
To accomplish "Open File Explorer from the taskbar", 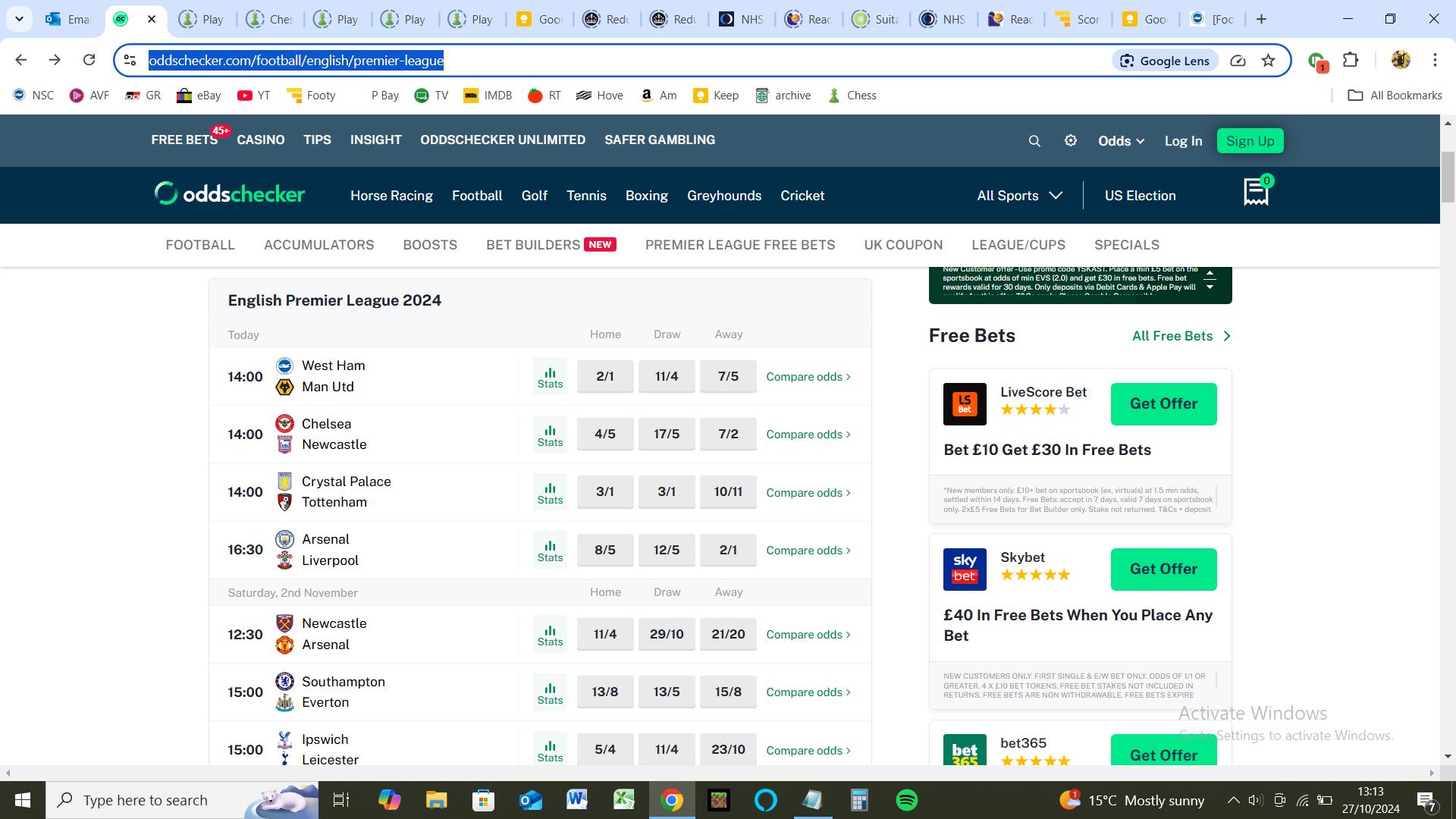I will [x=436, y=800].
